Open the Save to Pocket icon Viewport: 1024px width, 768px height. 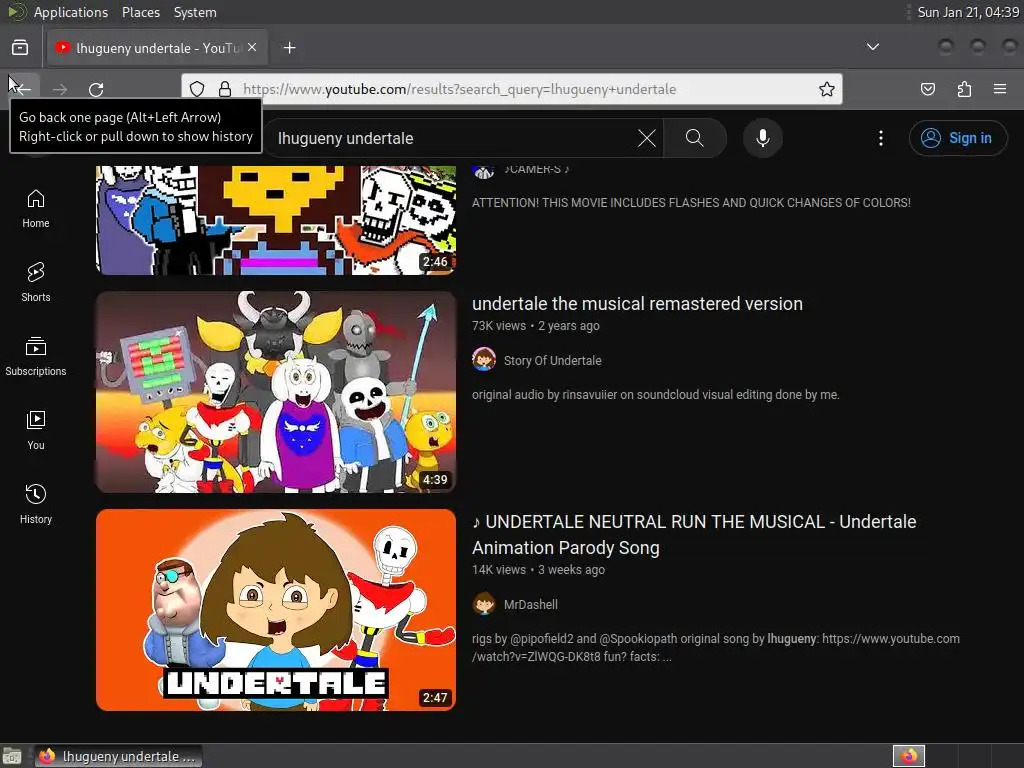click(928, 89)
